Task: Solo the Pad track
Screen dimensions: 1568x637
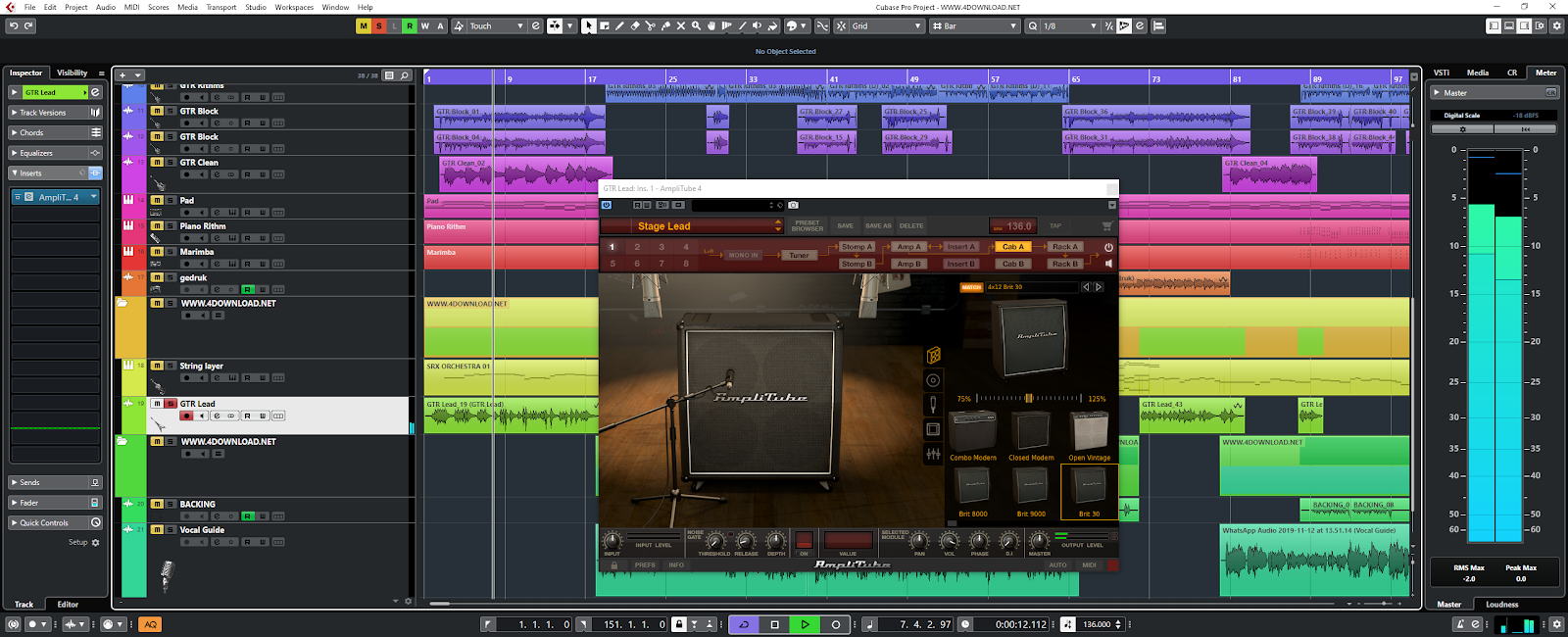Action: 170,200
